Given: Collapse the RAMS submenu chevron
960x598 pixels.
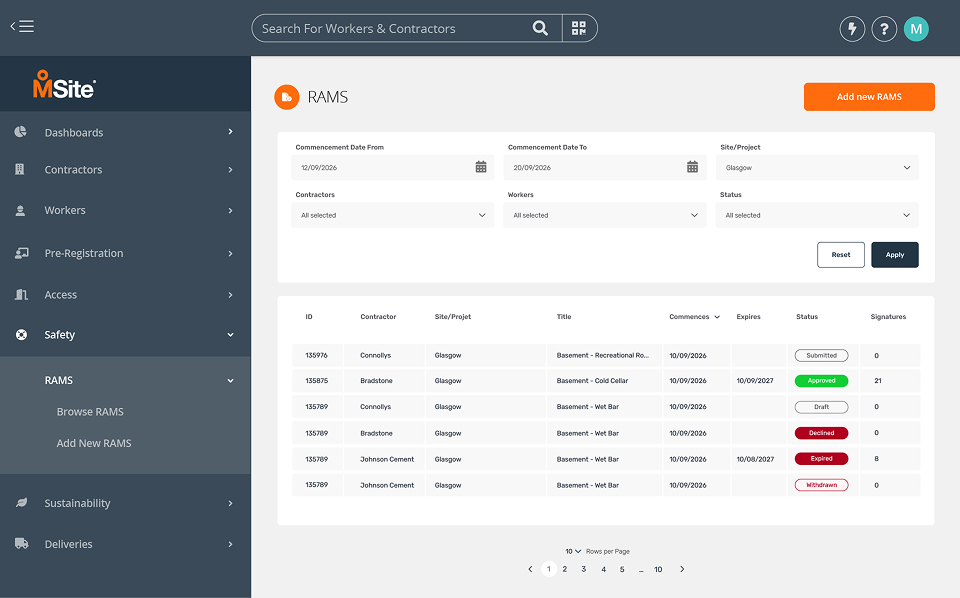Looking at the screenshot, I should click(230, 381).
